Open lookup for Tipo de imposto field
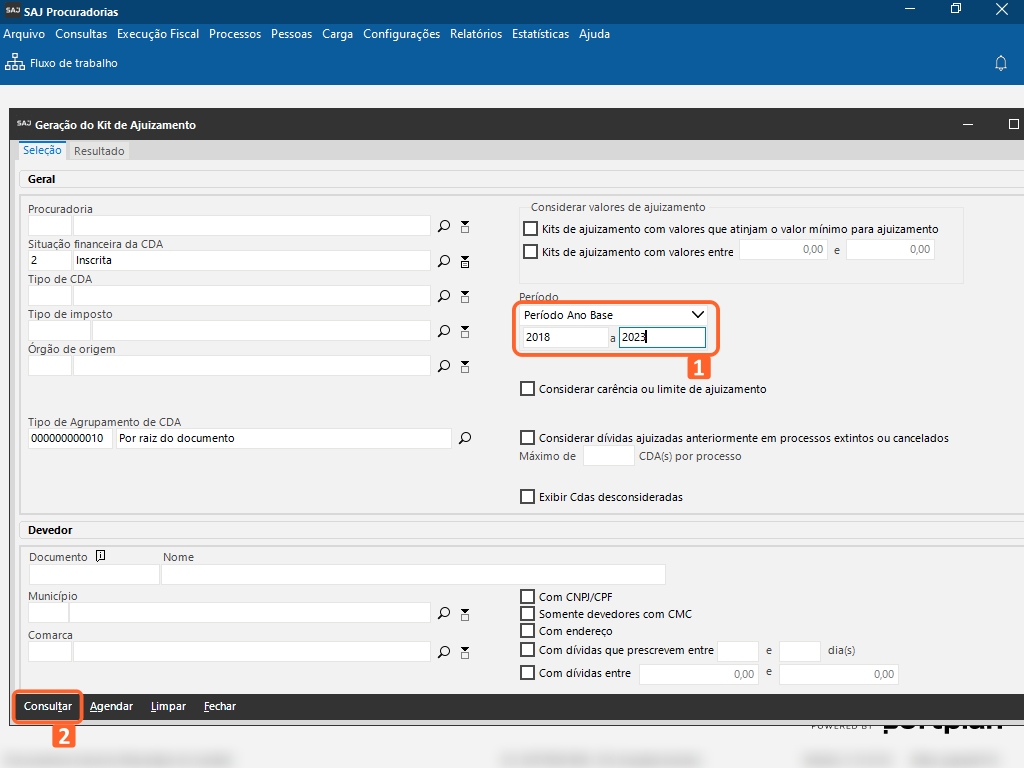This screenshot has height=768, width=1024. click(x=444, y=332)
